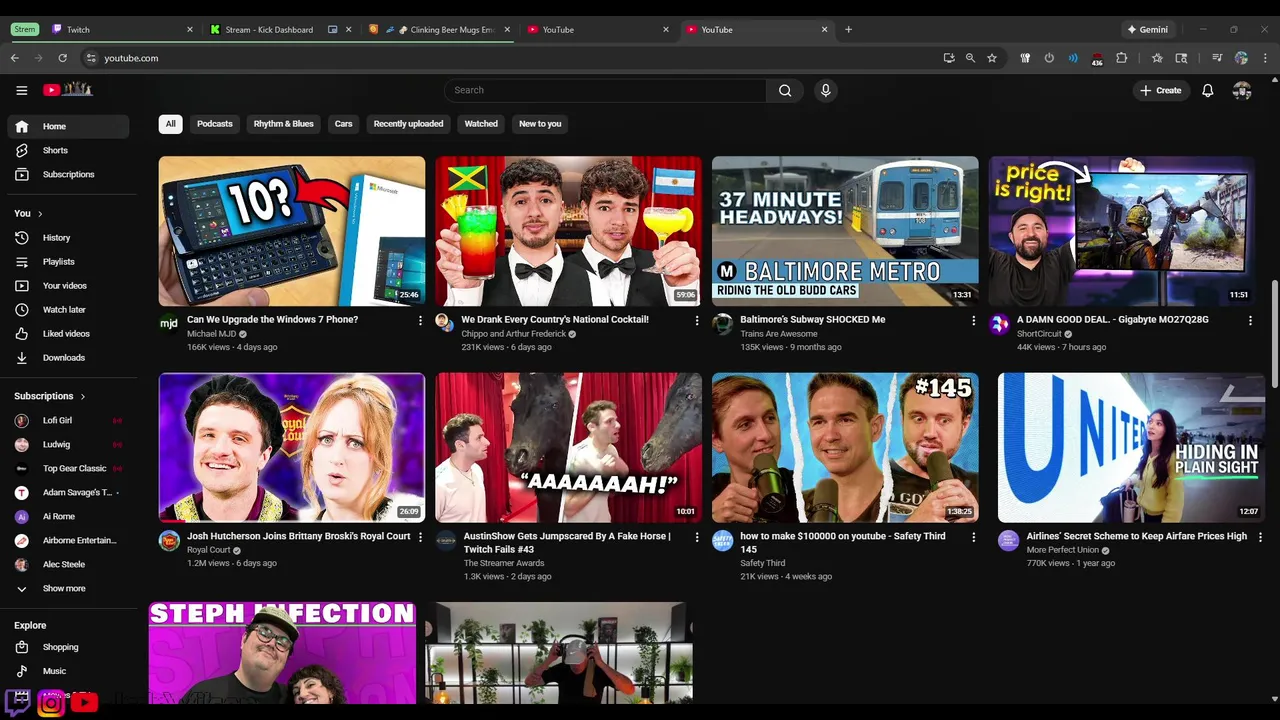The width and height of the screenshot is (1280, 720).
Task: Open options for Safety Third 145 video
Action: (x=973, y=537)
